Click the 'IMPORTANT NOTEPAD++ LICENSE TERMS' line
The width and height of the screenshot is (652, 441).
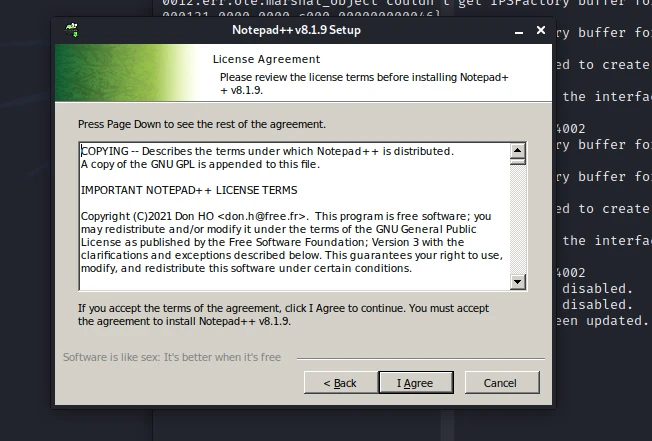[x=188, y=190]
